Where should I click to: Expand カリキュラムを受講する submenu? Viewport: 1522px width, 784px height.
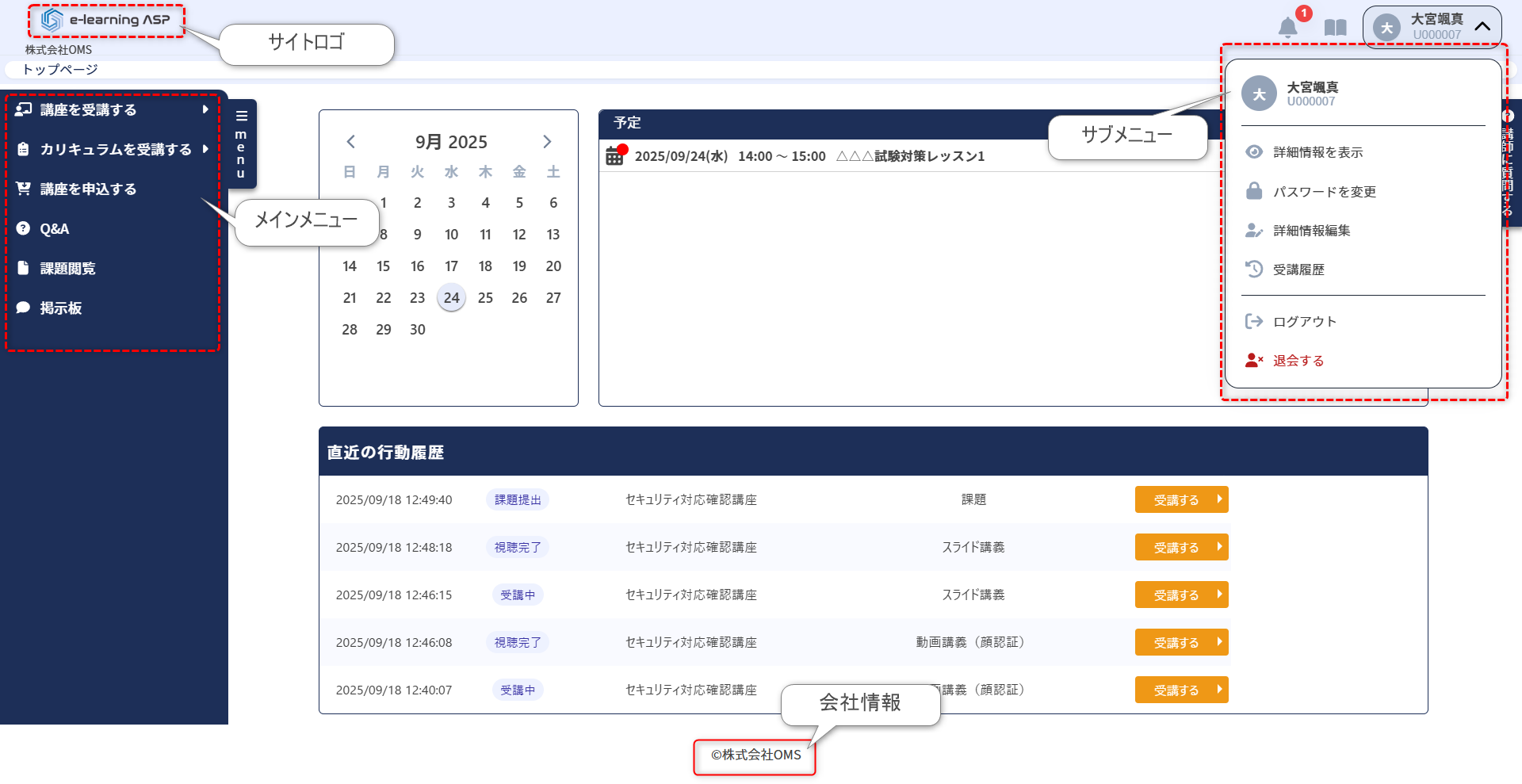coord(115,150)
